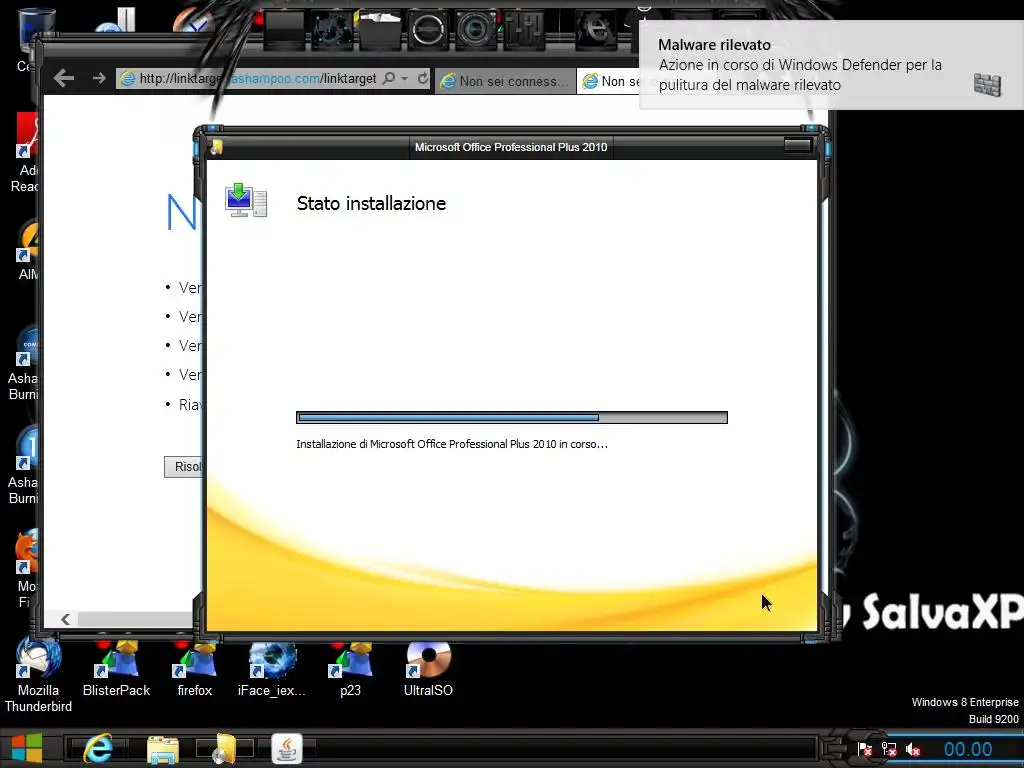Click the 'Microsoft Office Professional Plus 2010' title
This screenshot has height=768, width=1024.
click(x=511, y=147)
